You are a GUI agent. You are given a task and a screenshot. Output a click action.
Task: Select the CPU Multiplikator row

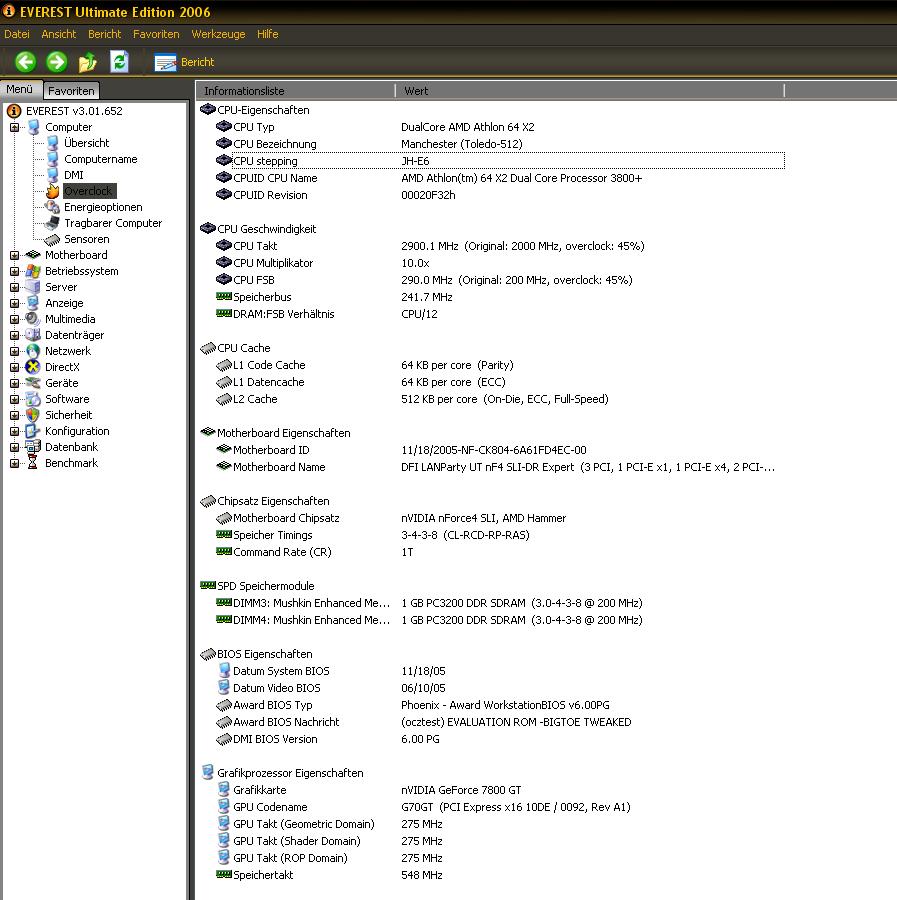pos(500,263)
